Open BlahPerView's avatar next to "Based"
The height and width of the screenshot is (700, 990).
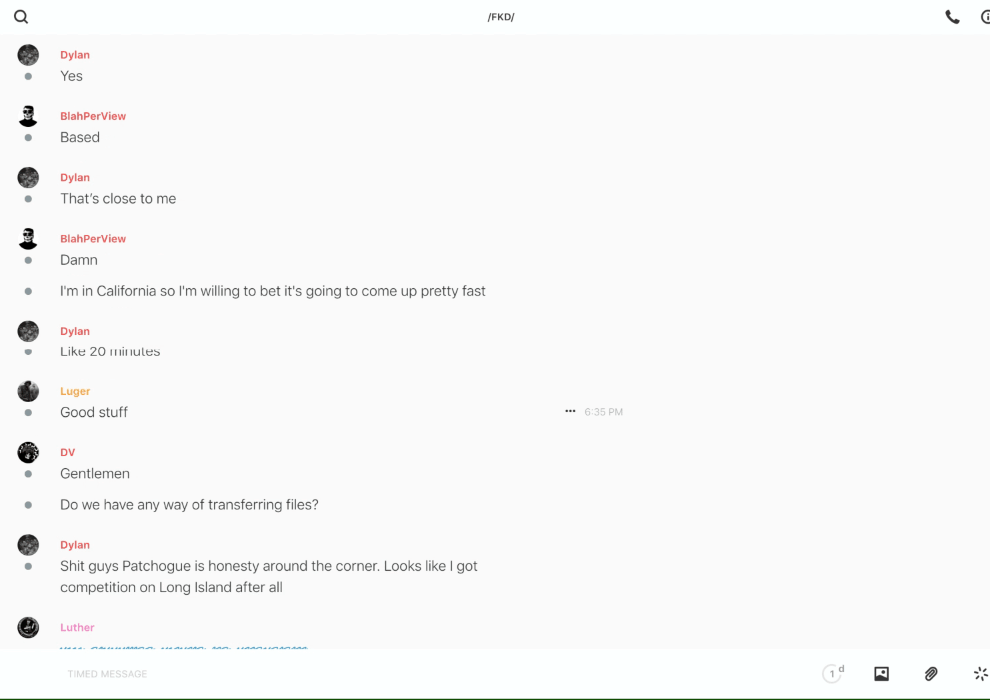[x=28, y=116]
